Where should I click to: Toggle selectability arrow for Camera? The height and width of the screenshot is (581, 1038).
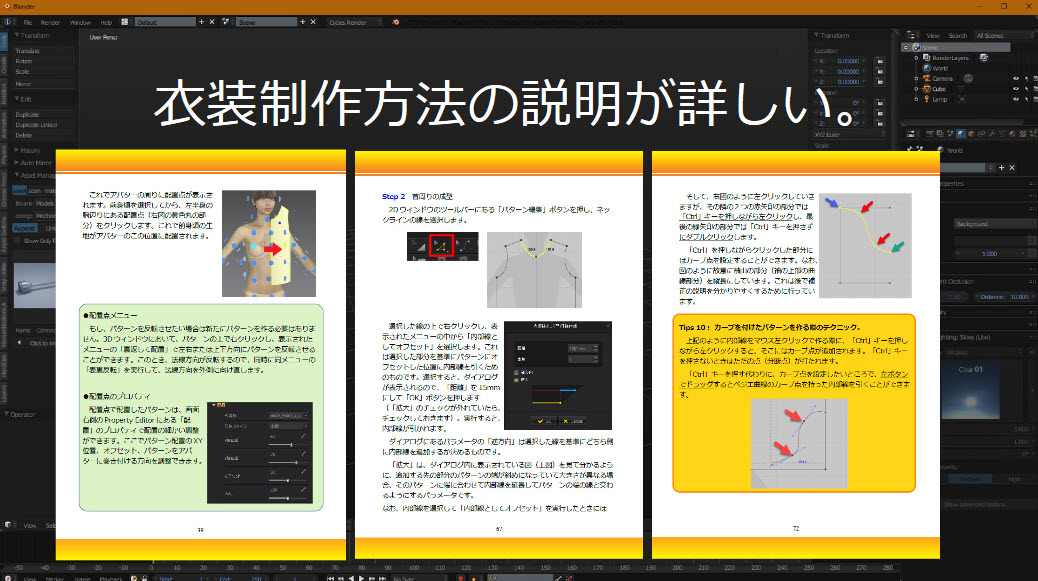click(x=1027, y=79)
